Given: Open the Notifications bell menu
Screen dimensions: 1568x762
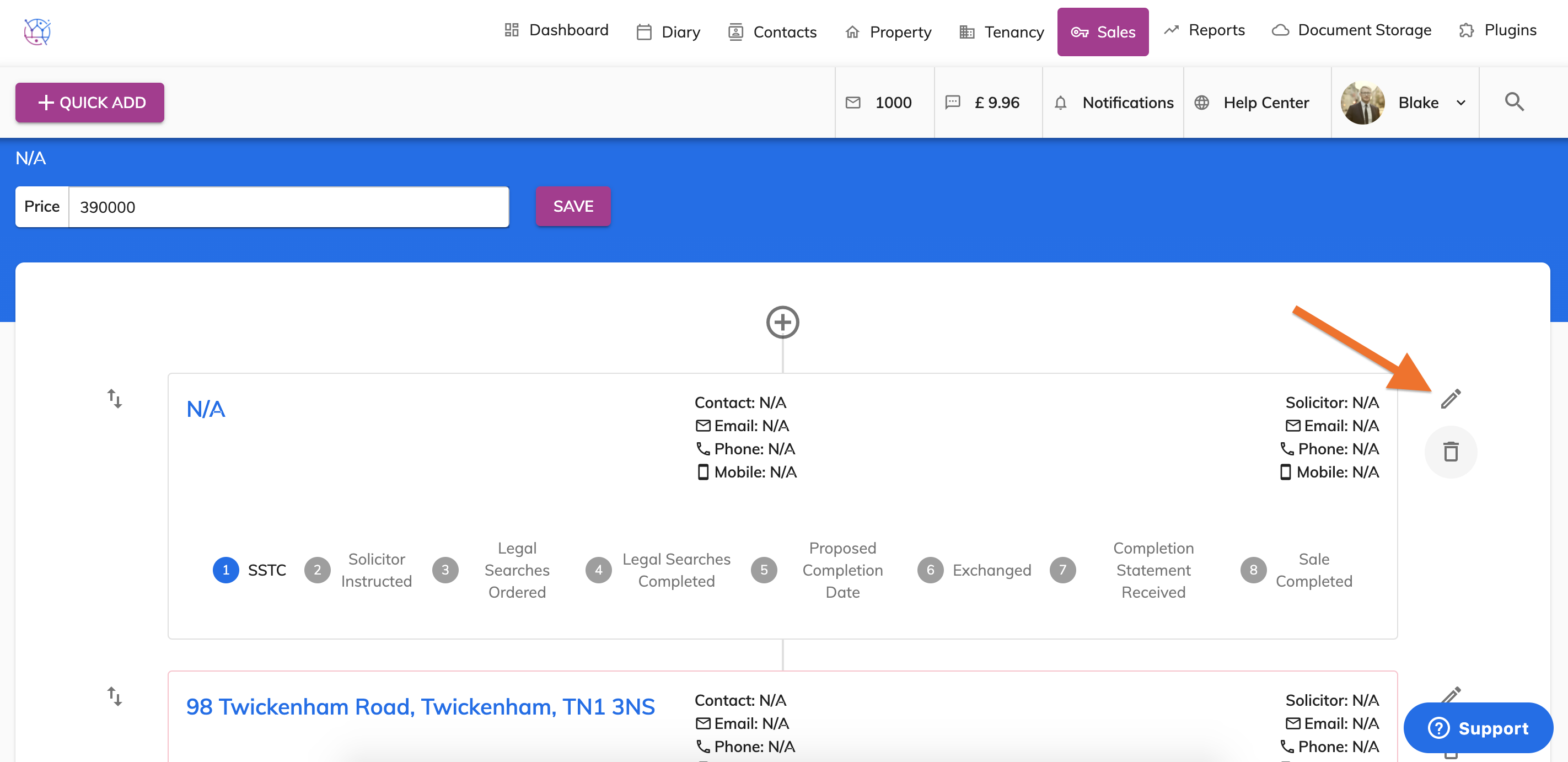Looking at the screenshot, I should (1114, 102).
